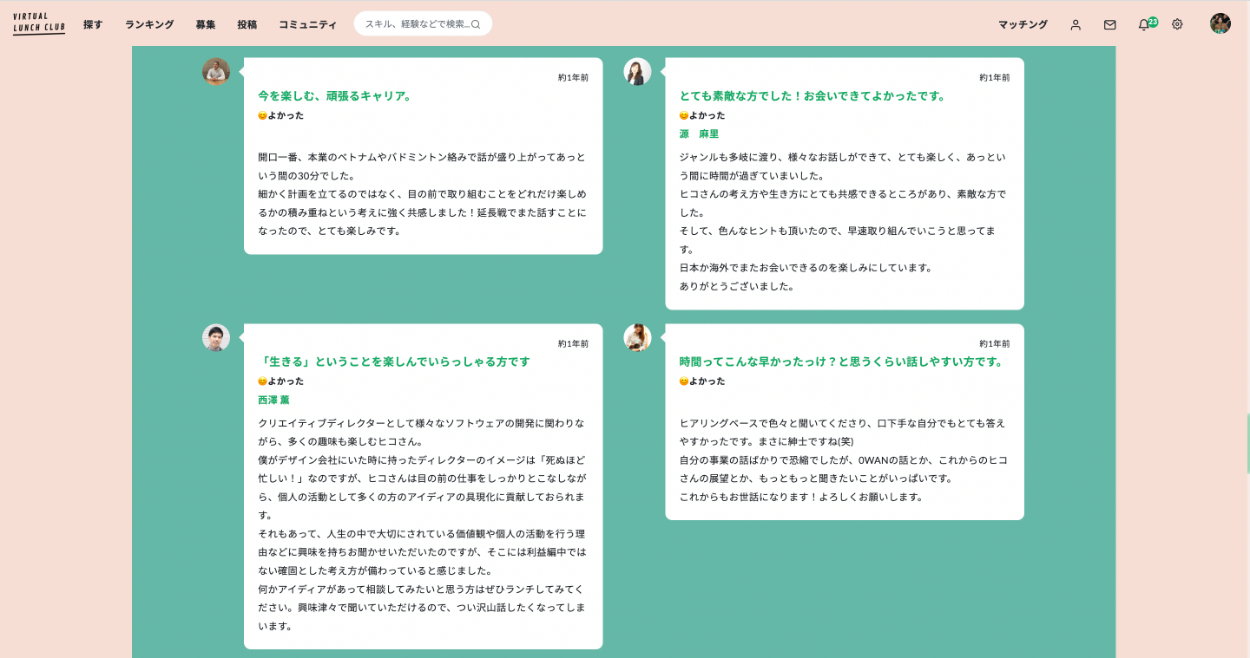Click the Virtual Lunch Club logo
1250x658 pixels.
(39, 24)
